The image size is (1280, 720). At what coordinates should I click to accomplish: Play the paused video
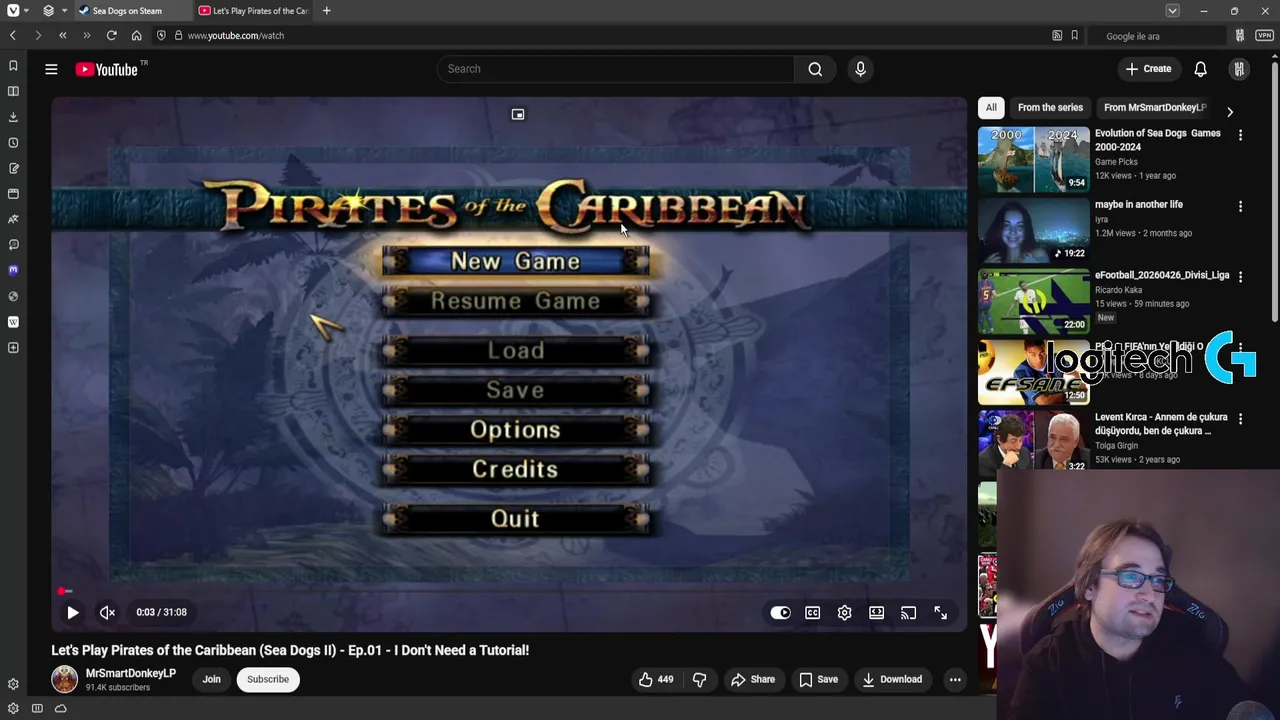[x=72, y=612]
